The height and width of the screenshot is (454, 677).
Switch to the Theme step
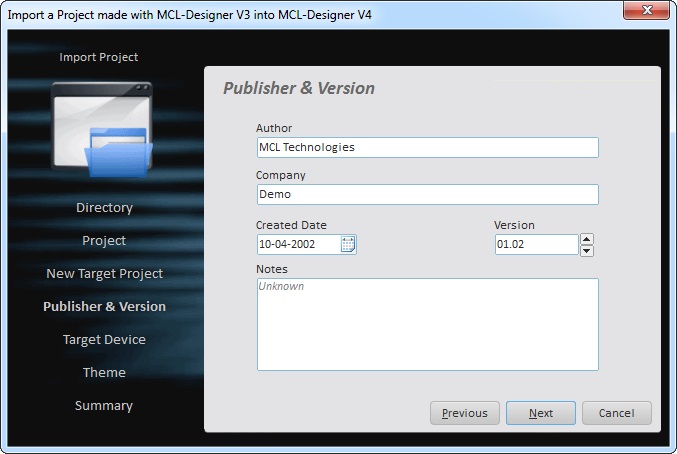pos(104,373)
